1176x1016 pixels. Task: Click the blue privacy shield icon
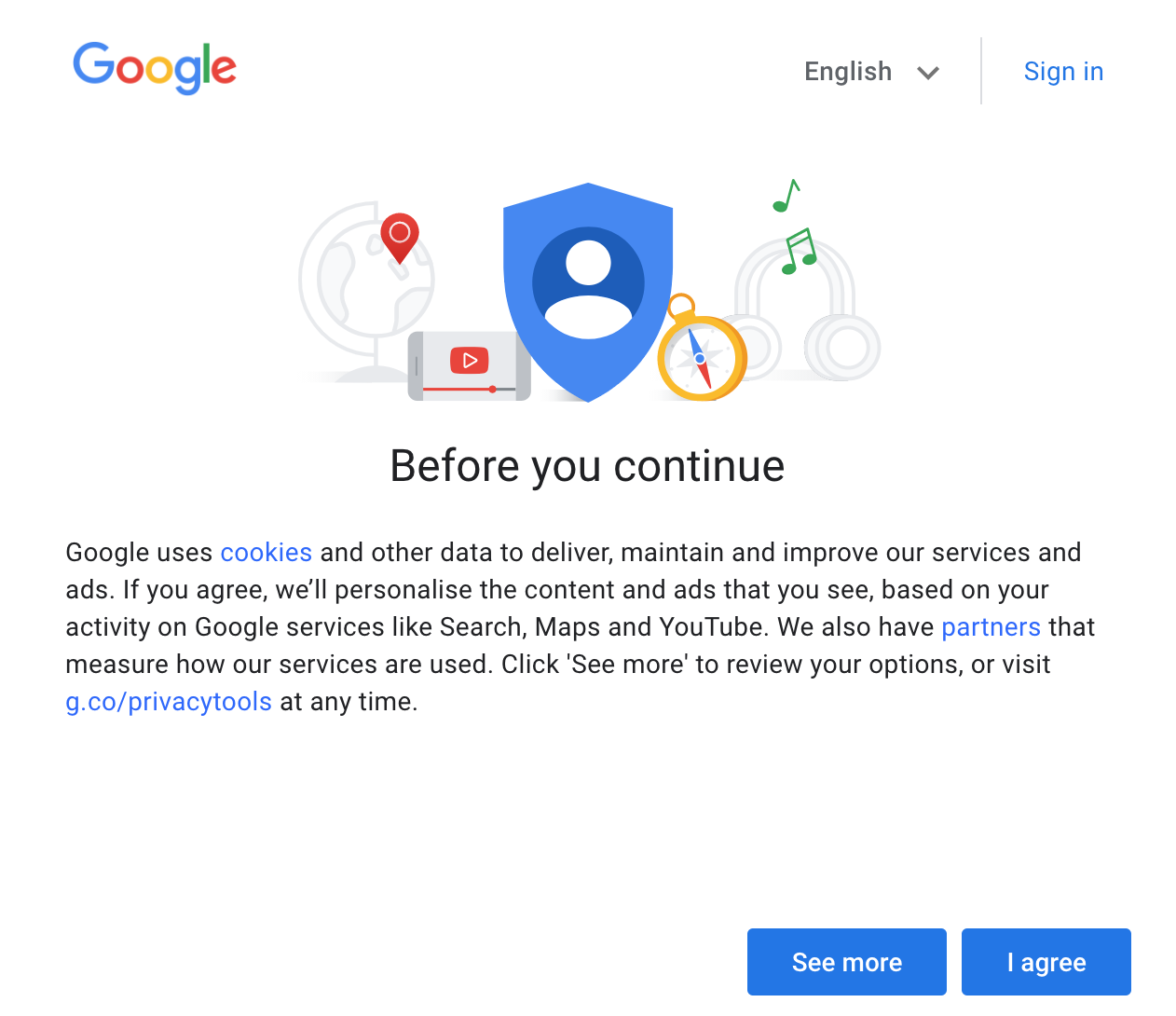587,354
